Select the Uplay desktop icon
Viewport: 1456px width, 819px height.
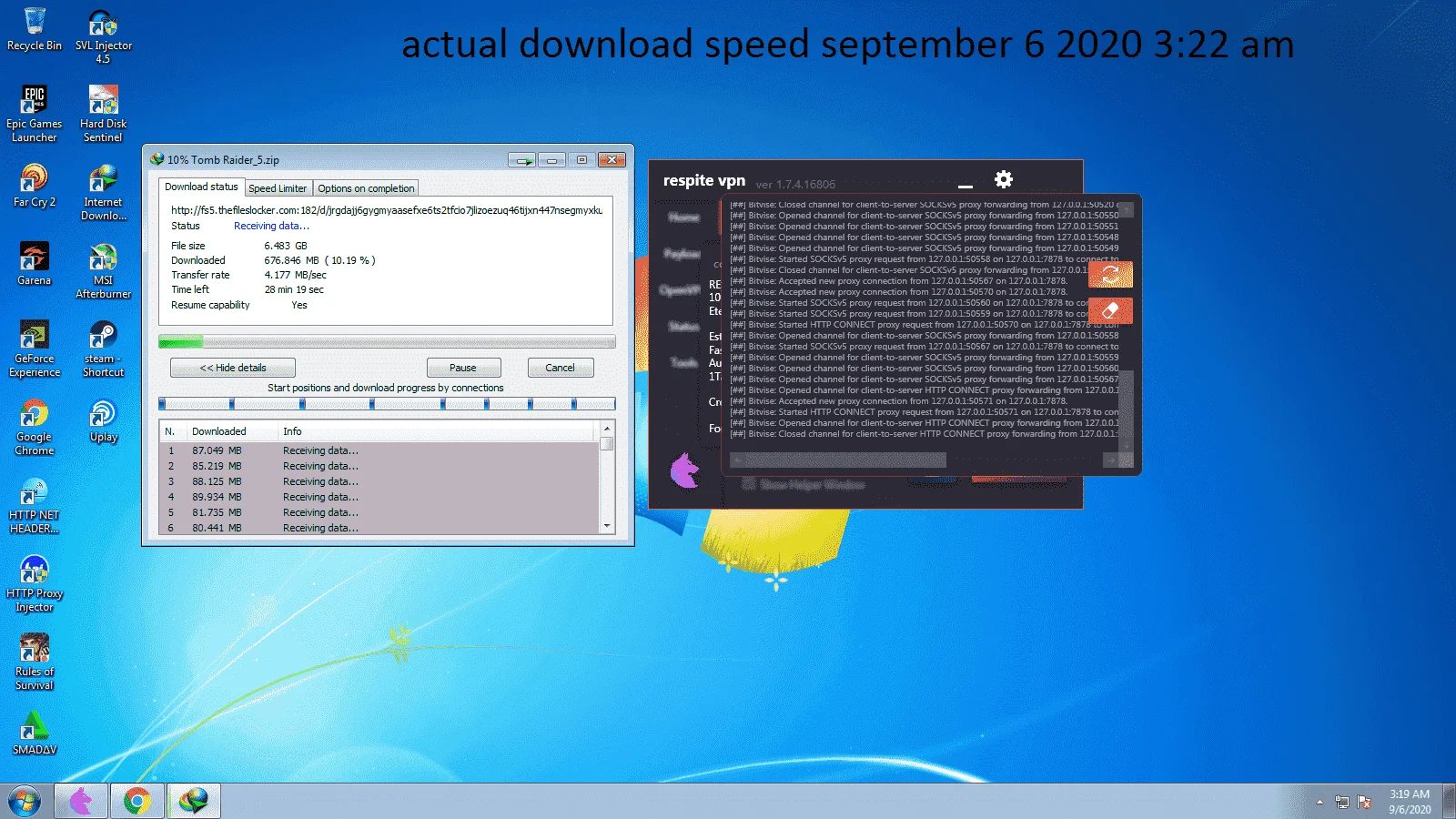tap(103, 420)
